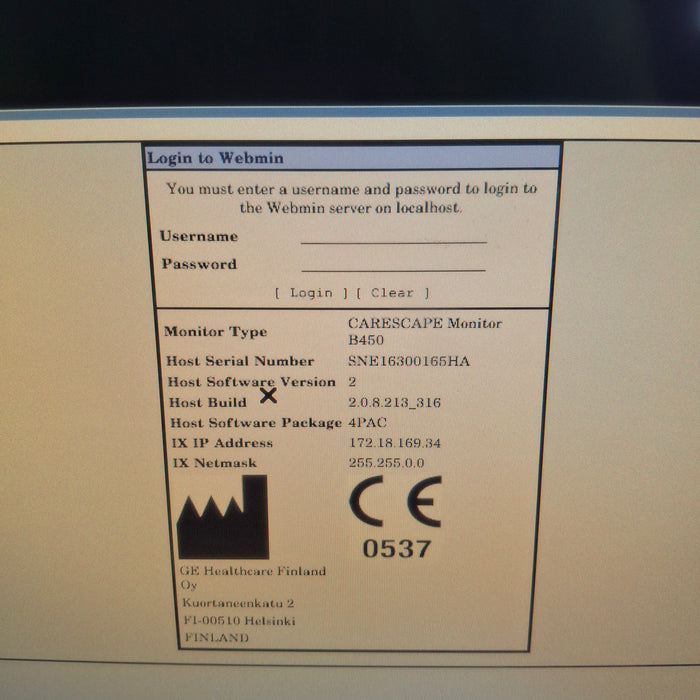
Task: Click the GE Healthcare Finland Oy text
Action: 253,577
